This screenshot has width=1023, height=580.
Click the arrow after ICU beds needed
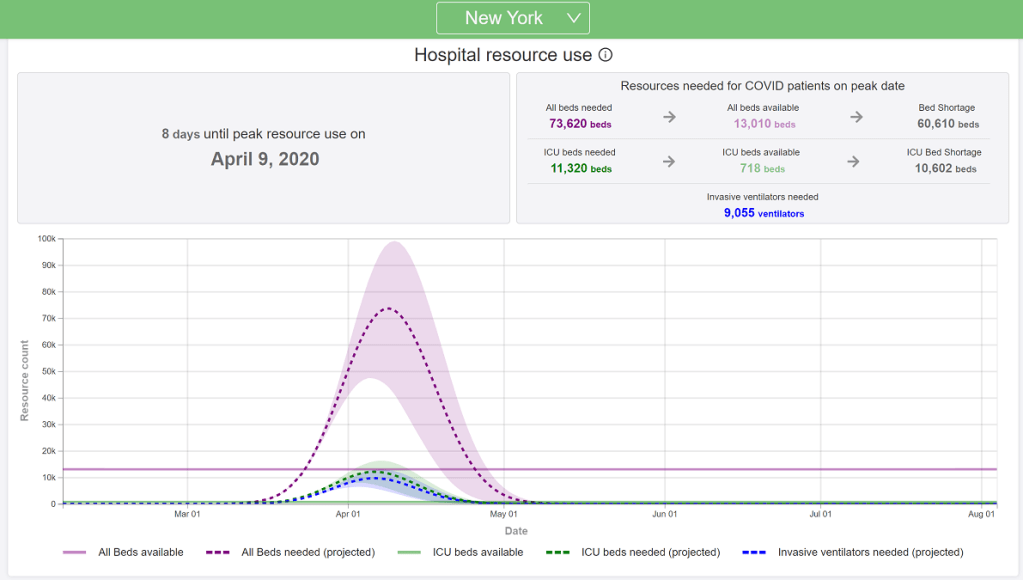point(670,161)
